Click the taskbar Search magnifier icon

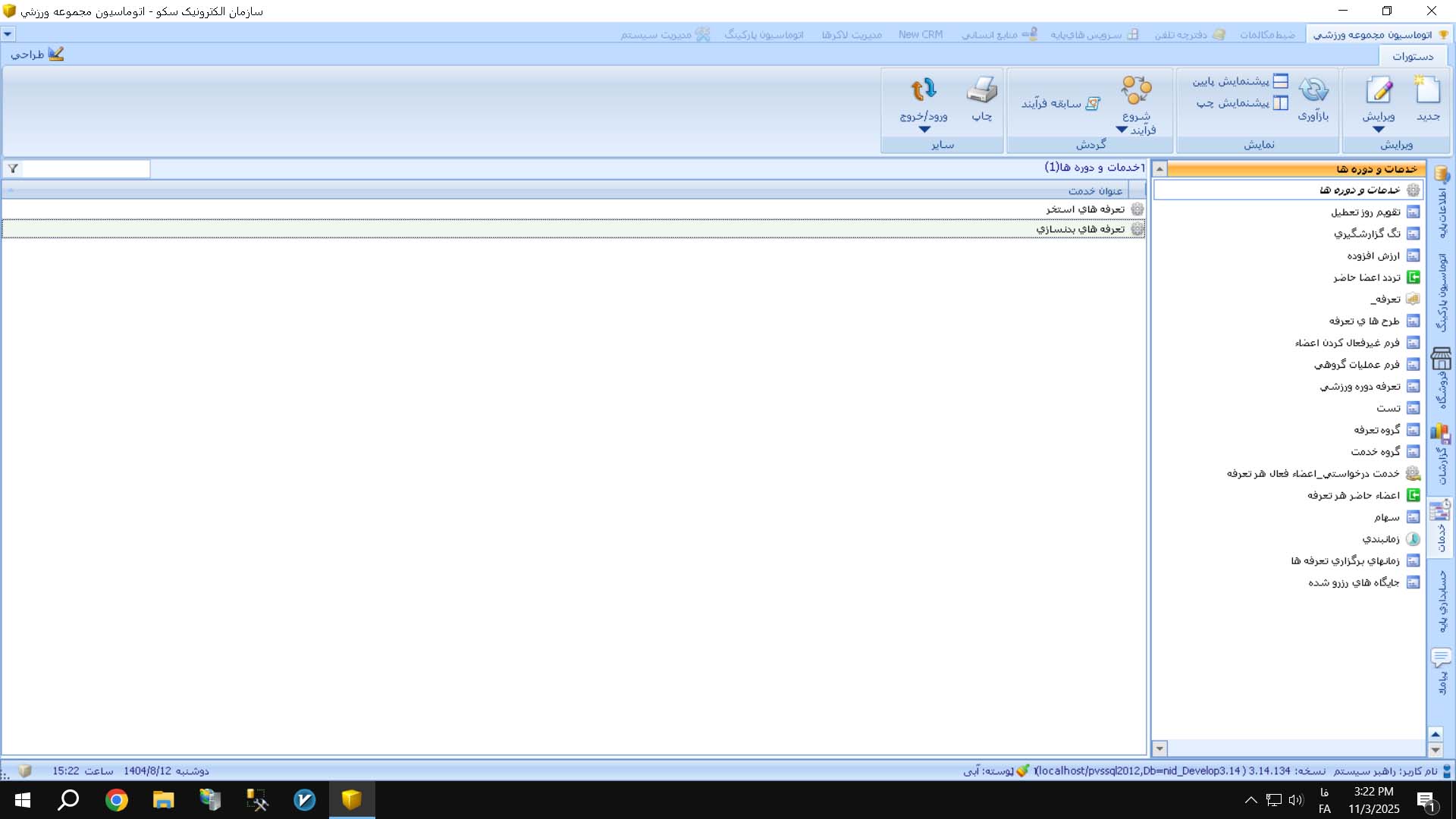pos(69,800)
